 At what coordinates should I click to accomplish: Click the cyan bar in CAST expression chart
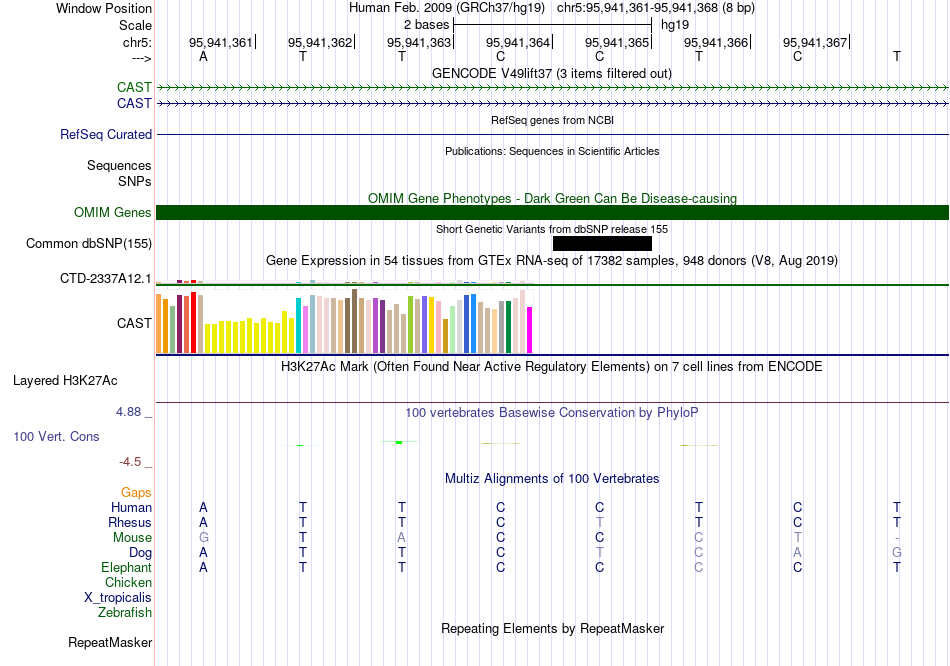tap(299, 325)
